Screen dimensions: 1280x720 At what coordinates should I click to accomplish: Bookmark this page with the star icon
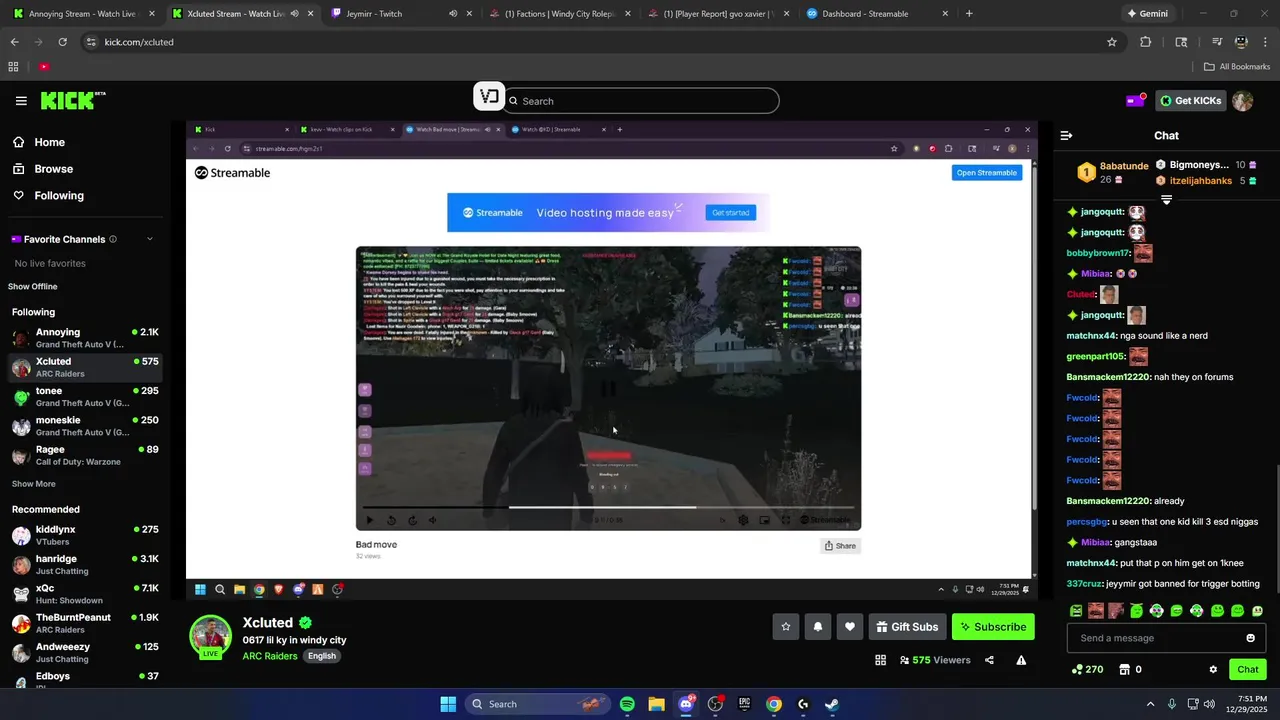[1111, 42]
